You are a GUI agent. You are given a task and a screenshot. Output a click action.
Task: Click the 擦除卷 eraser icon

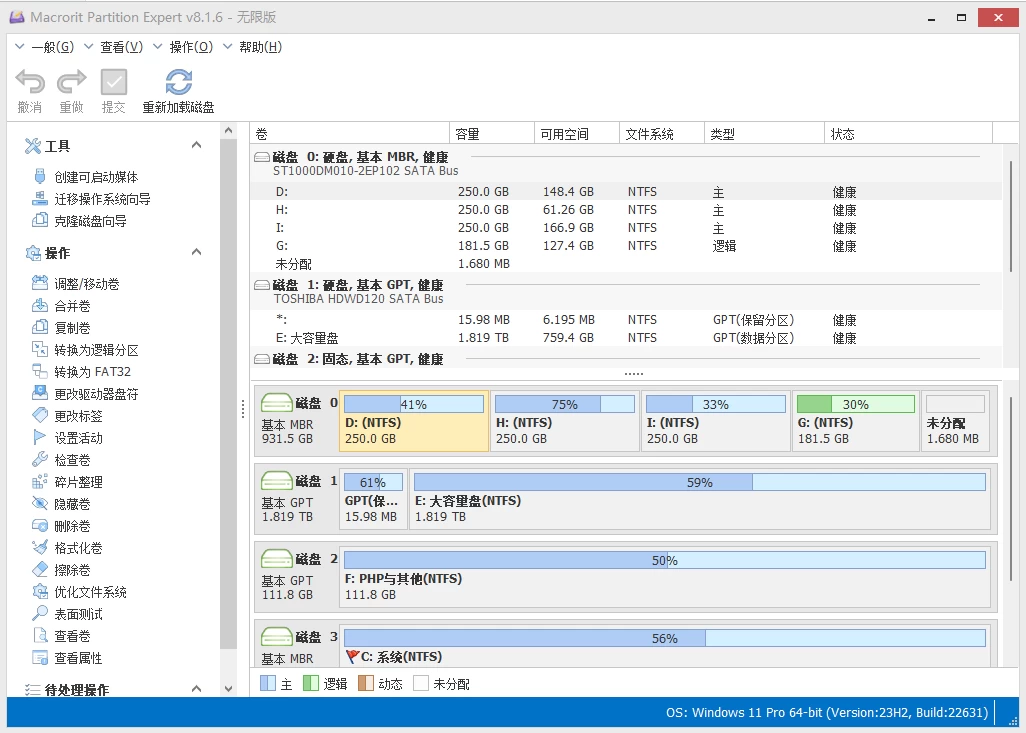40,570
